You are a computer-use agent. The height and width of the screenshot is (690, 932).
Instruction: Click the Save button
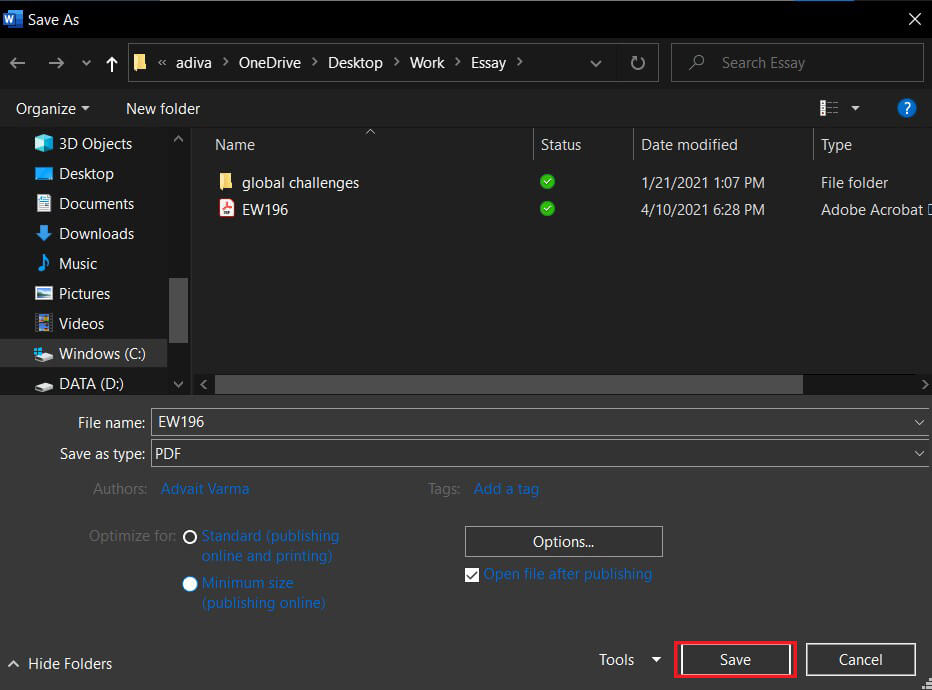[735, 659]
